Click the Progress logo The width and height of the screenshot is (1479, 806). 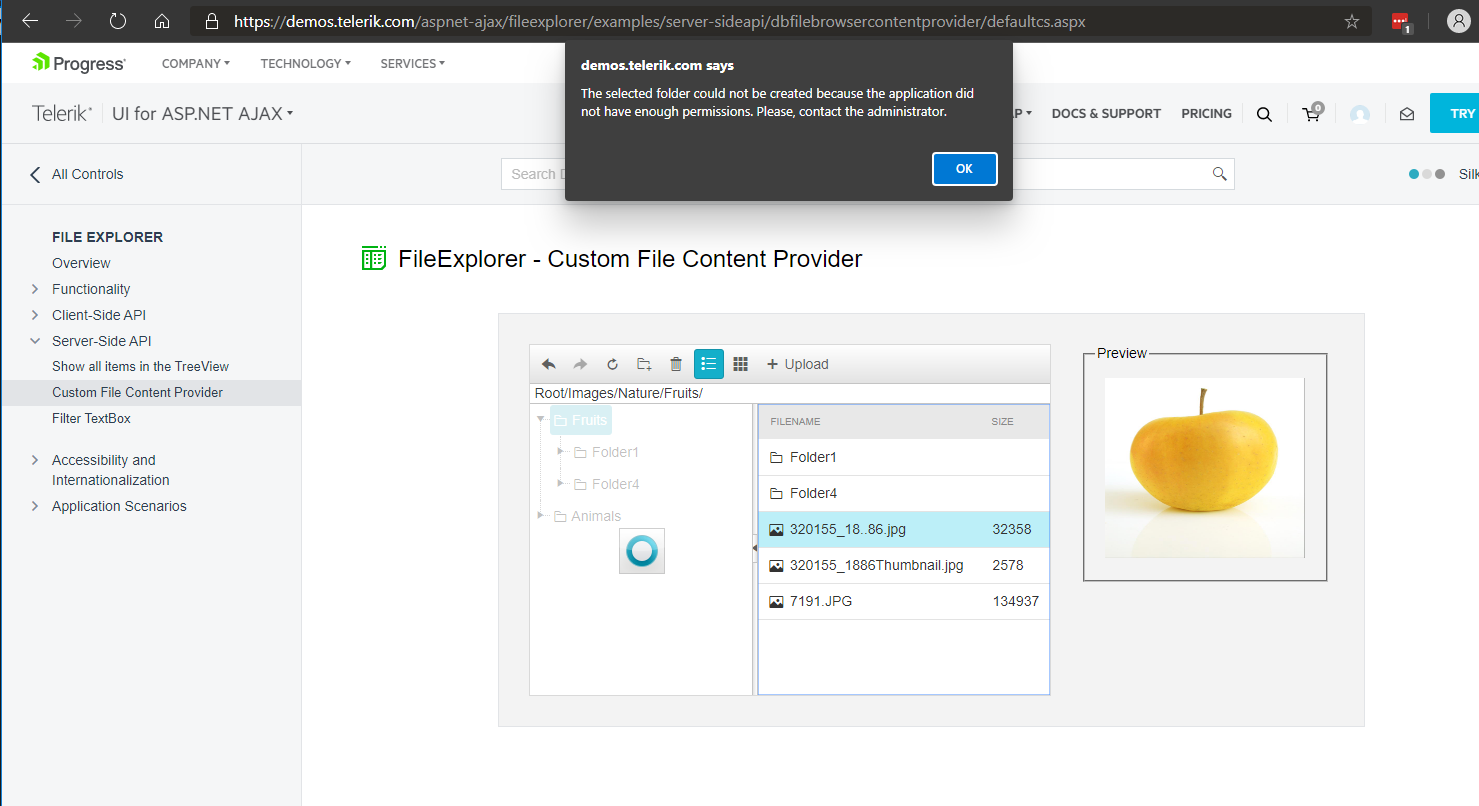[79, 63]
